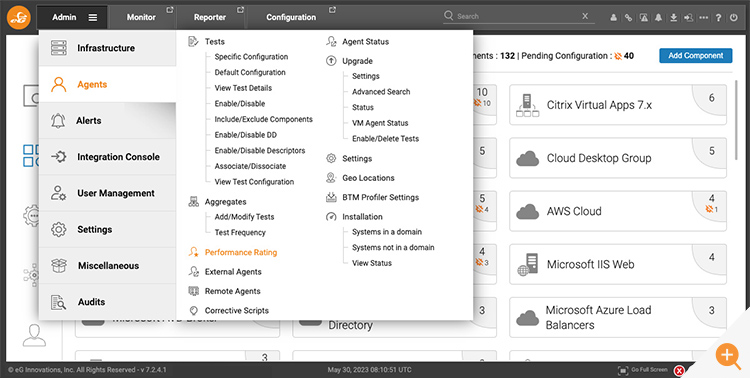Open Settings in the left Admin menu
The image size is (750, 378).
[x=108, y=230]
